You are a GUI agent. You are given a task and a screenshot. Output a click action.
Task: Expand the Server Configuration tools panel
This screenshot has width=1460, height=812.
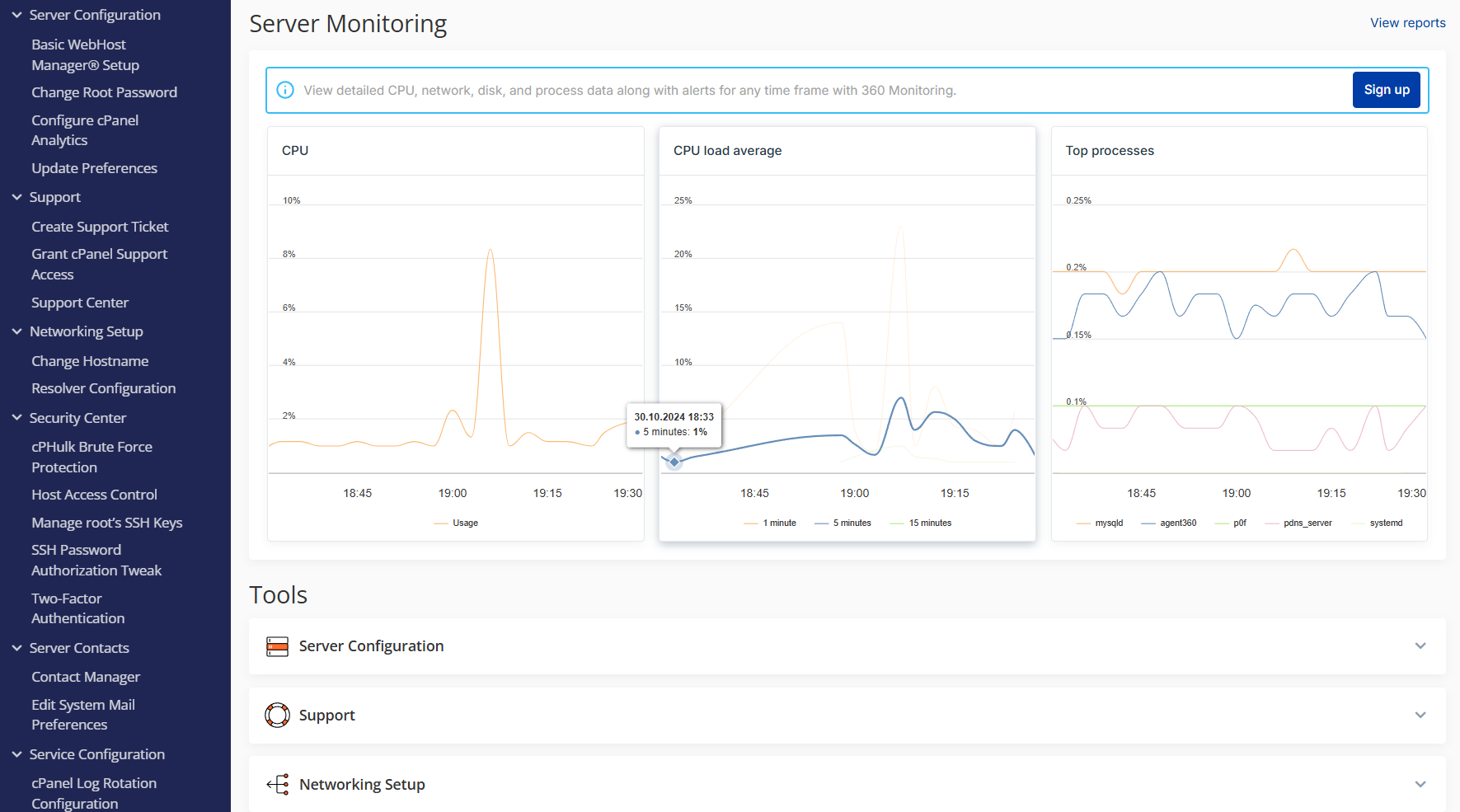click(x=1420, y=646)
